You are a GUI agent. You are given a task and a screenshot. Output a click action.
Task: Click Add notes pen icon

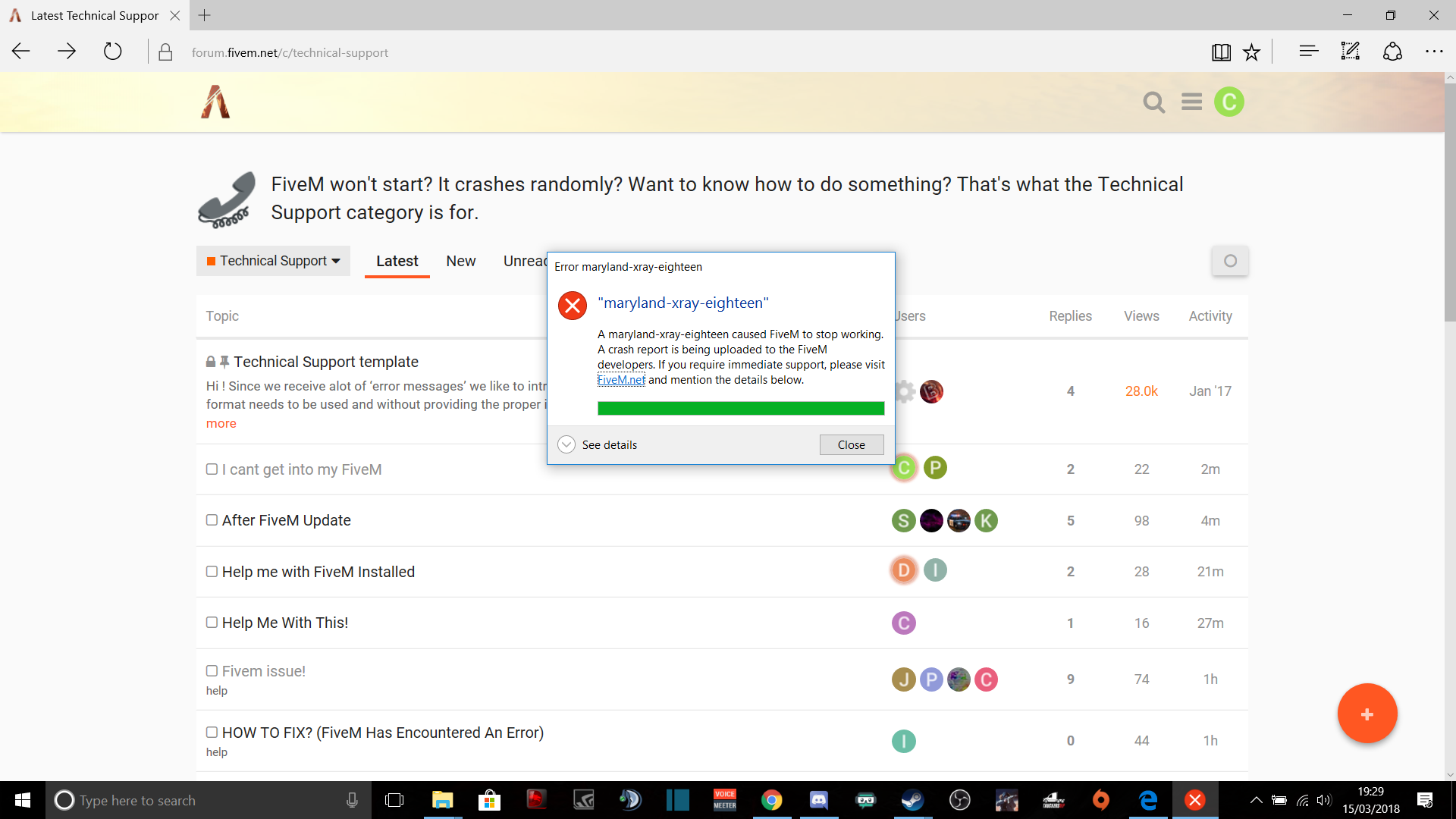click(1350, 52)
